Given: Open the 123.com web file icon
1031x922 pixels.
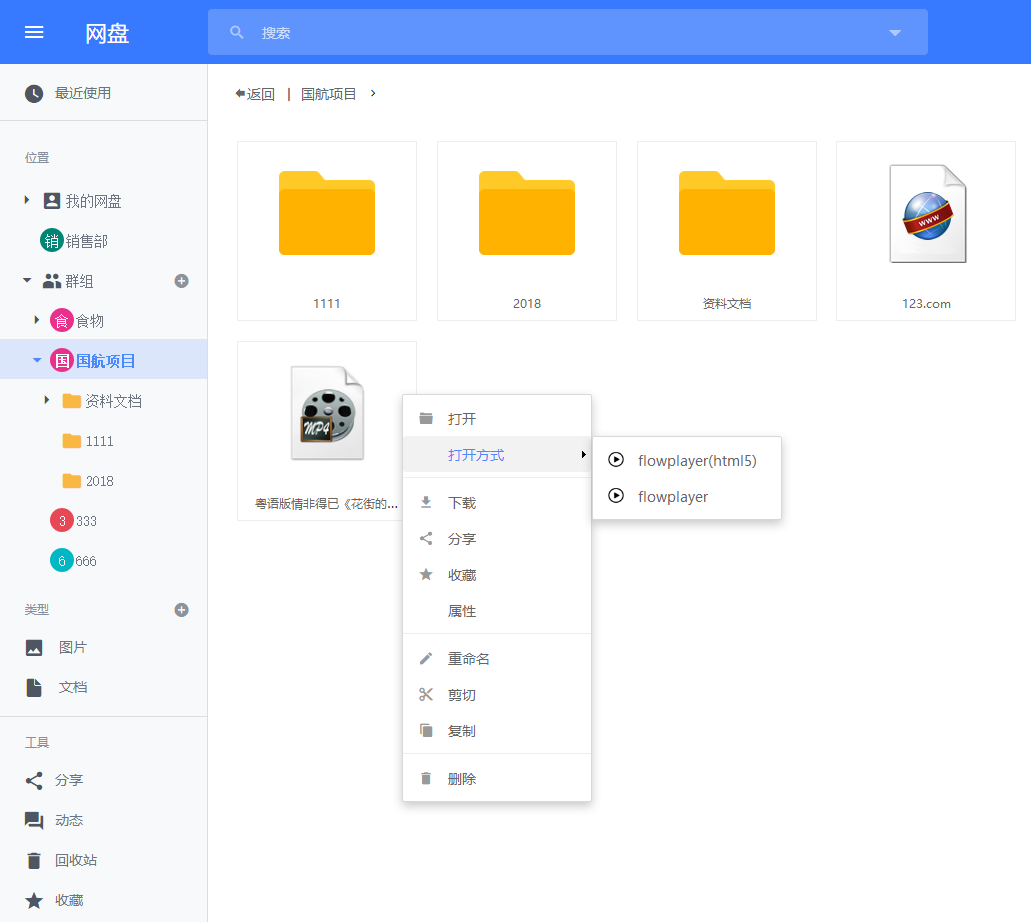Looking at the screenshot, I should click(x=928, y=214).
